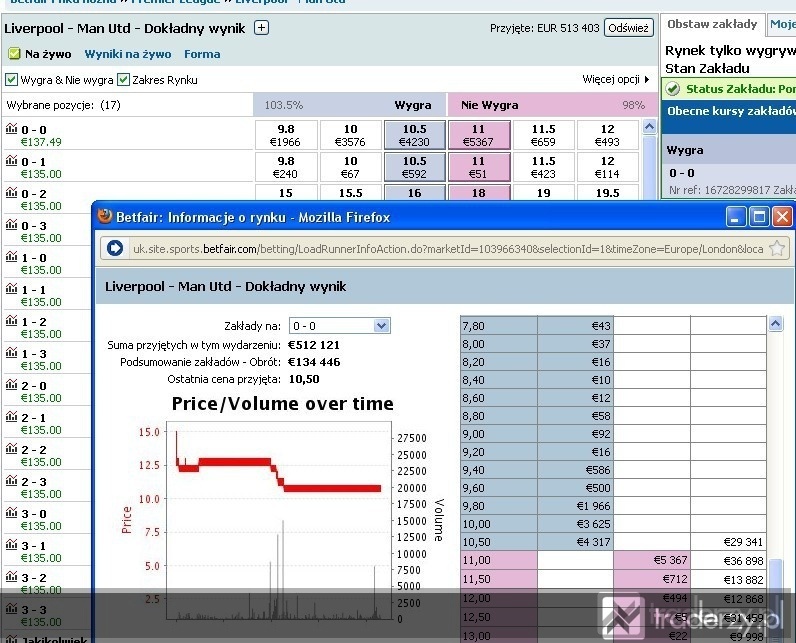Select the 11,00 price row in ladder
The height and width of the screenshot is (643, 796).
coord(613,560)
